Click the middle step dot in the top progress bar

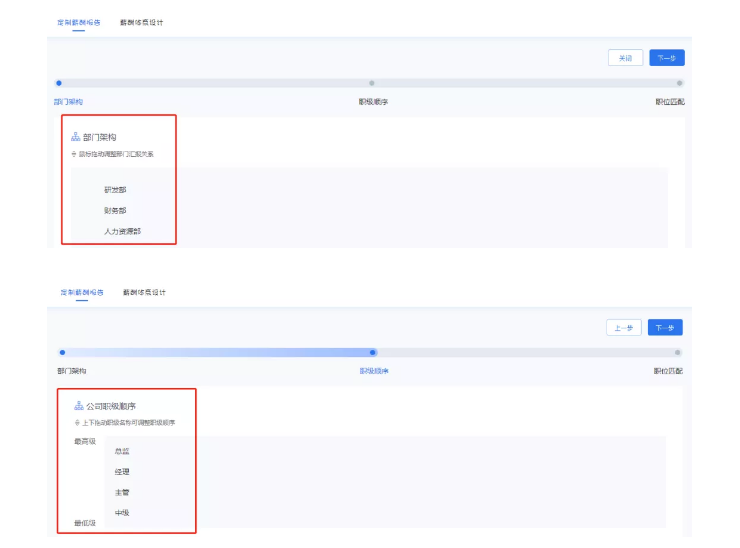(372, 83)
